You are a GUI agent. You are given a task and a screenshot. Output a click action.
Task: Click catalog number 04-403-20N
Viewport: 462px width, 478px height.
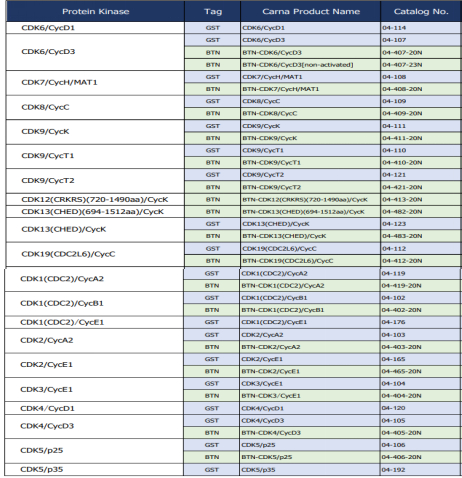tap(401, 347)
